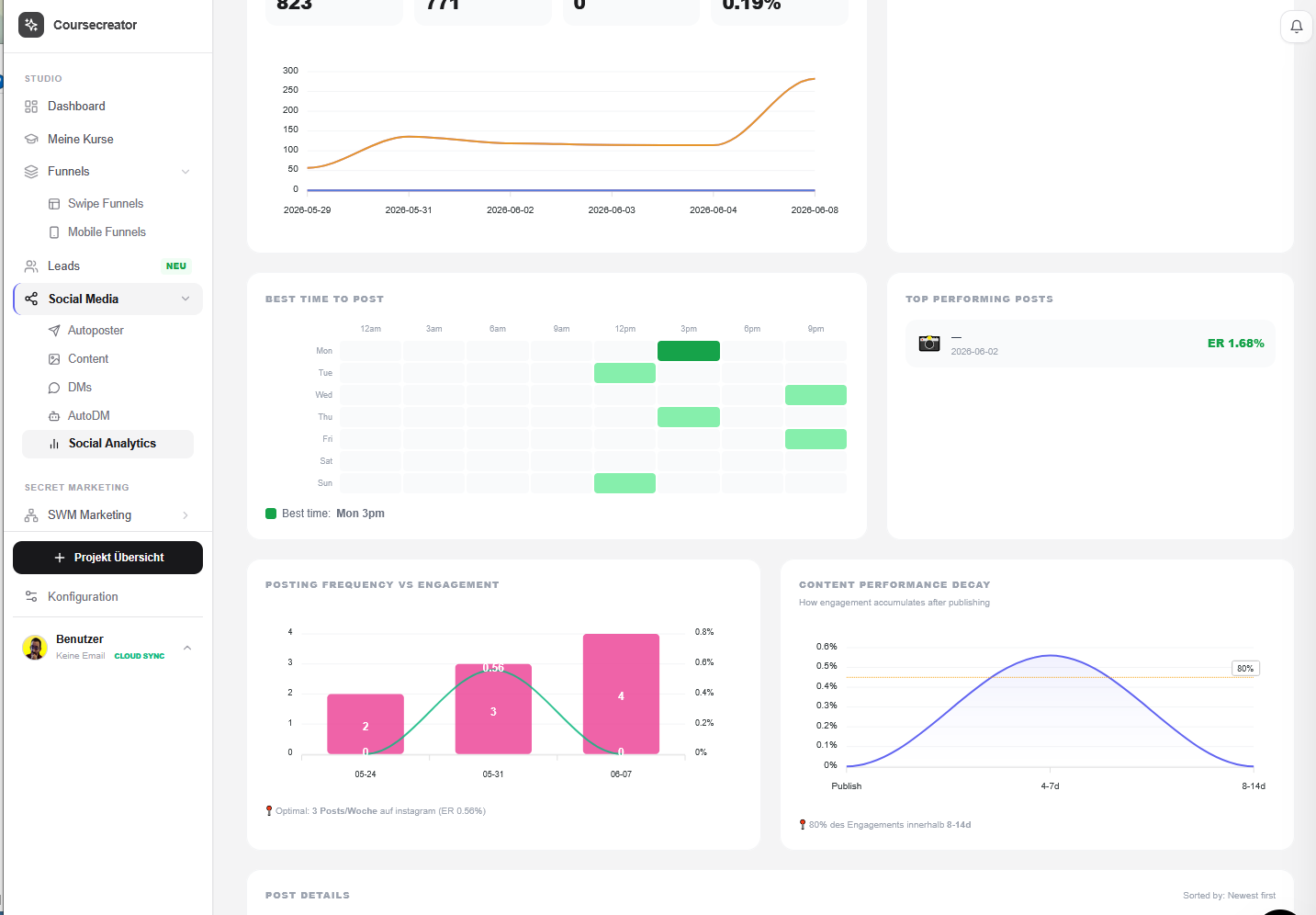Click the ER 1.68% value
Screen dimensions: 1316x915
[1235, 344]
